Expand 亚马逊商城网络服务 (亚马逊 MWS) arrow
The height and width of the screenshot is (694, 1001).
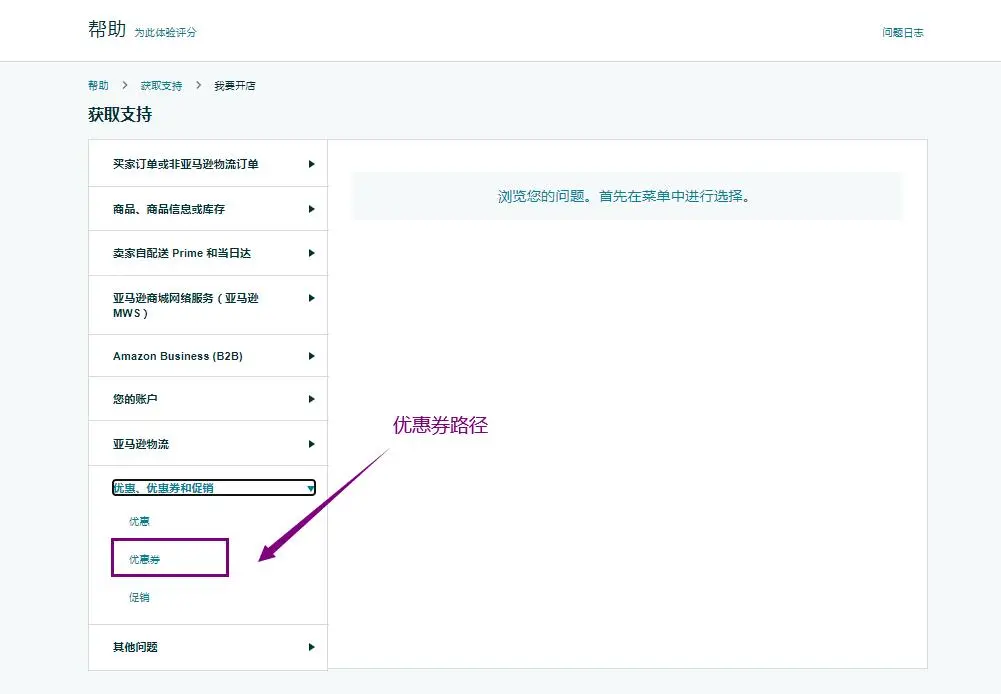coord(312,298)
